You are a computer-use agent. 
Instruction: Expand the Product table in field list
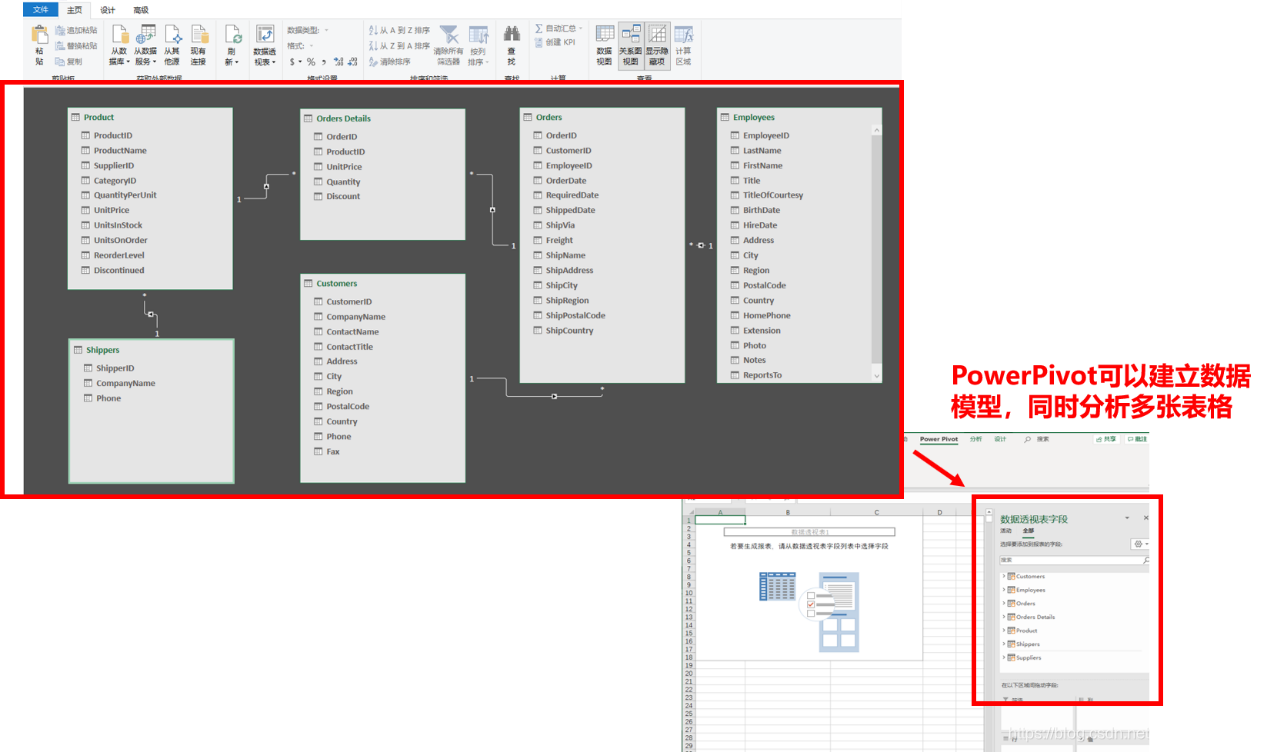point(1004,630)
